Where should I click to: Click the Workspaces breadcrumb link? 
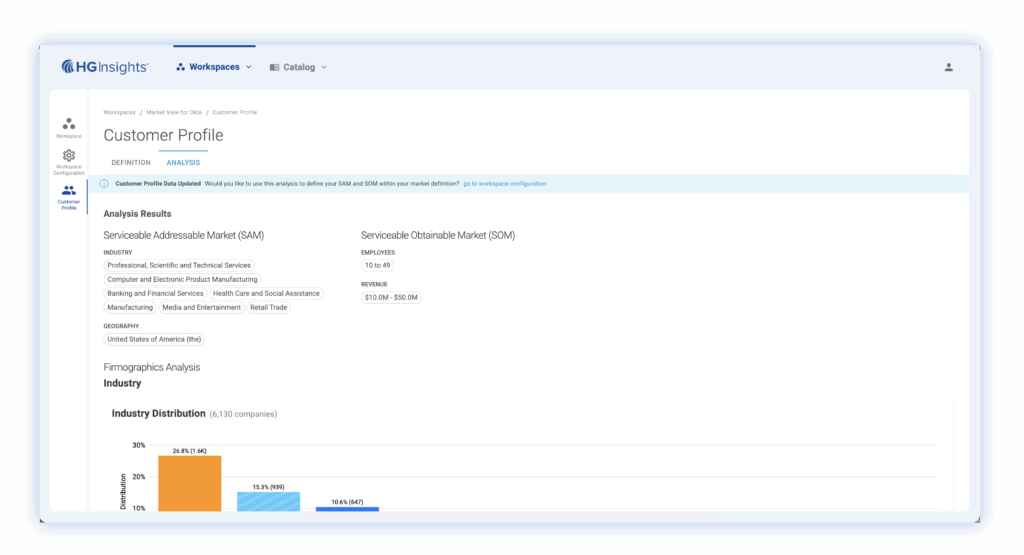tap(120, 112)
